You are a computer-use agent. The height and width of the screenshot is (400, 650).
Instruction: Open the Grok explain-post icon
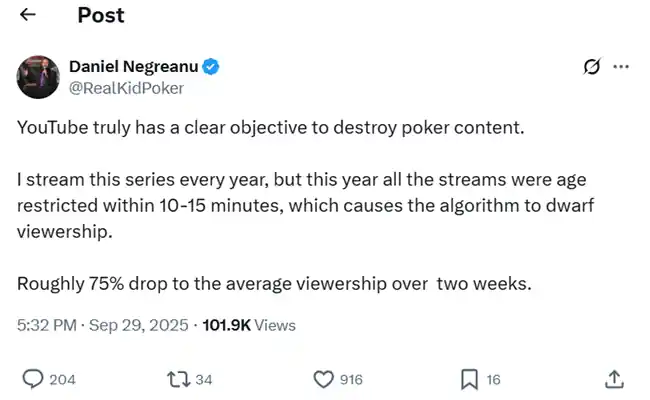pos(591,67)
